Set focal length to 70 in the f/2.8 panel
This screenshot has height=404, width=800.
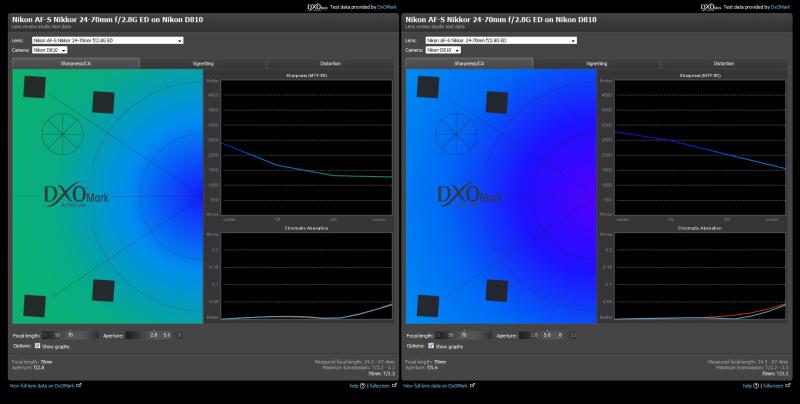(x=70, y=335)
